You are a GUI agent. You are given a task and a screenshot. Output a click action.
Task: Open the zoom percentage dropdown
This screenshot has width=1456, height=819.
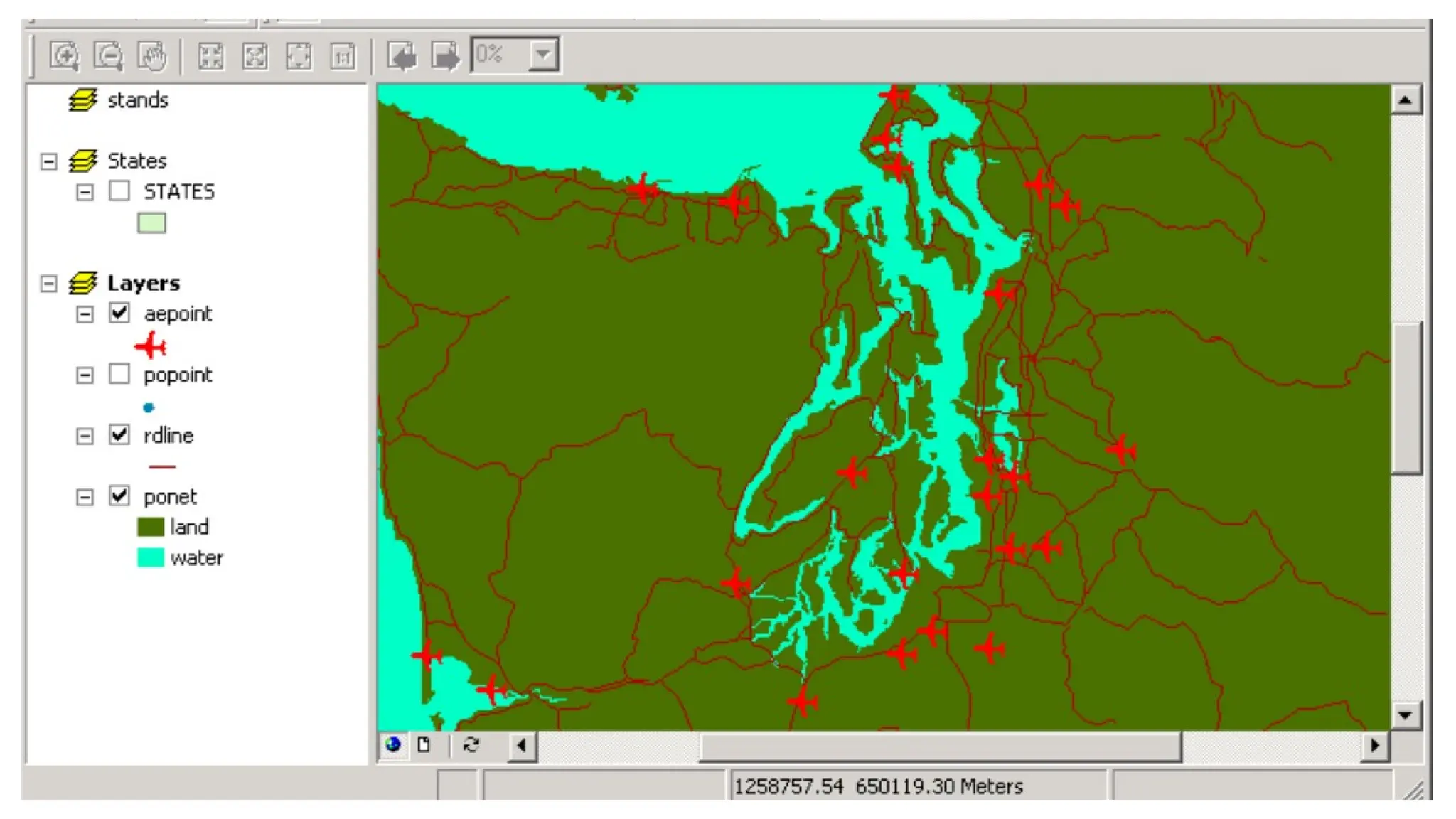point(543,55)
